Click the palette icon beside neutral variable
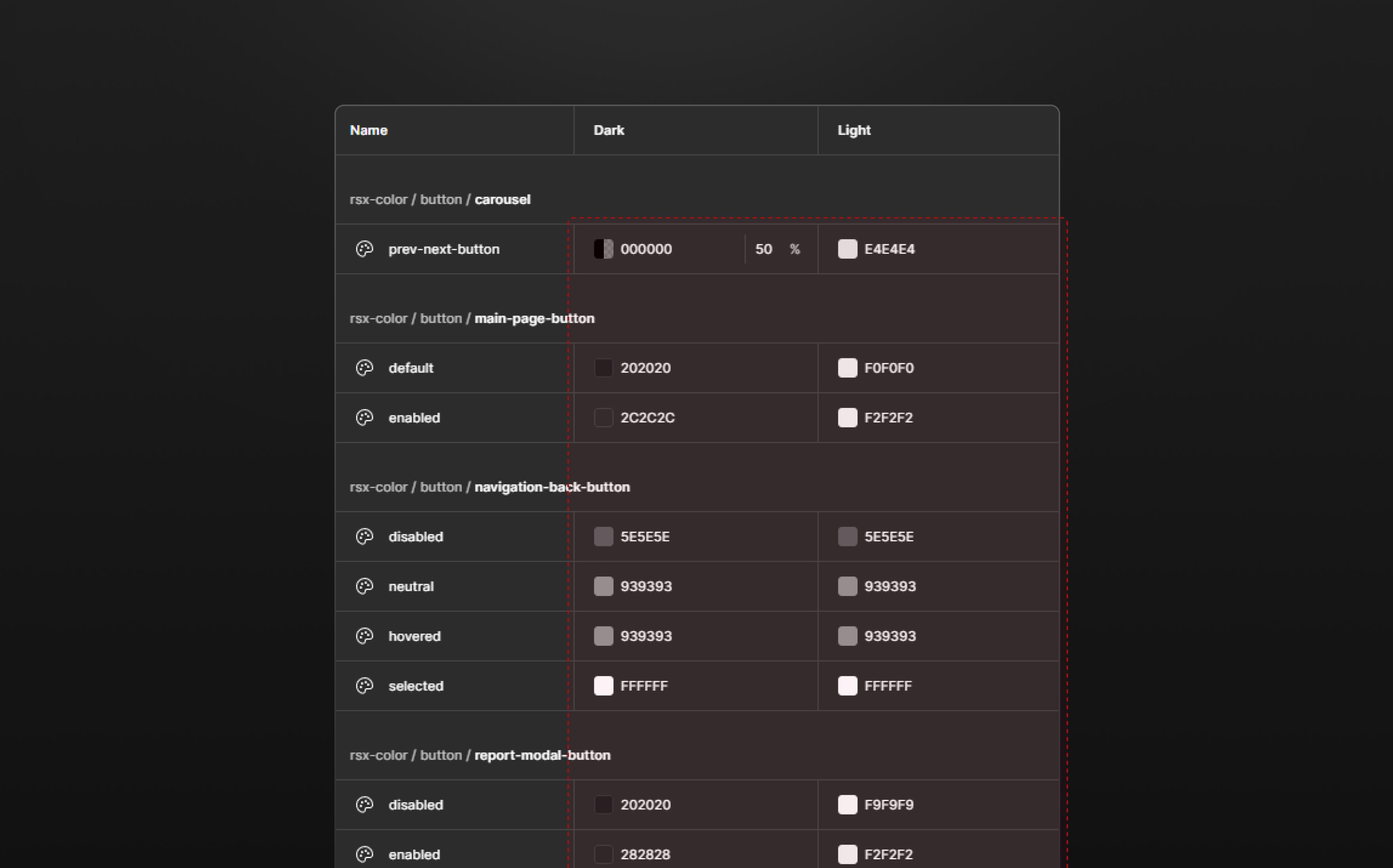Viewport: 1393px width, 868px height. 364,586
